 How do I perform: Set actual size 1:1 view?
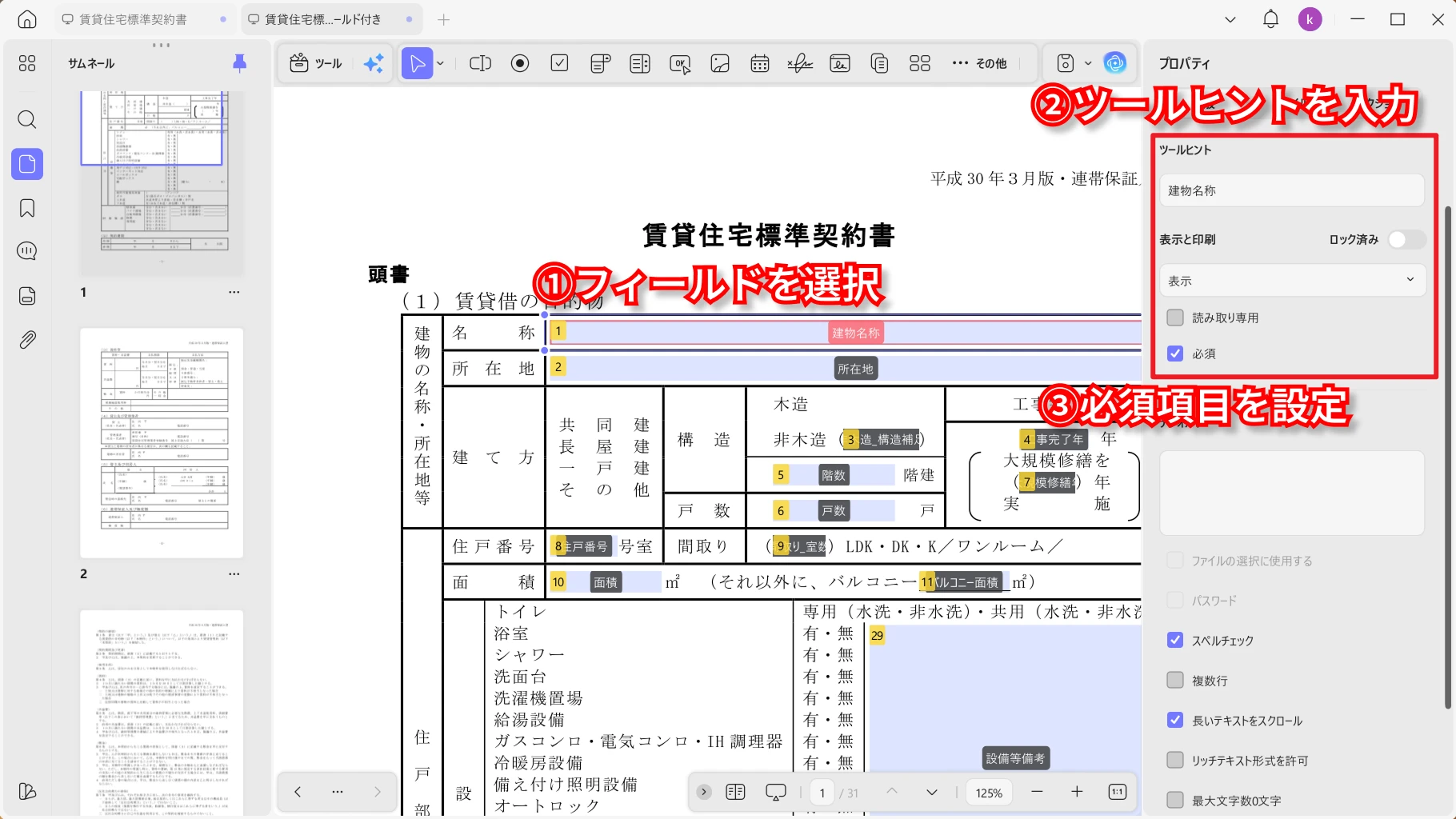pyautogui.click(x=1118, y=792)
